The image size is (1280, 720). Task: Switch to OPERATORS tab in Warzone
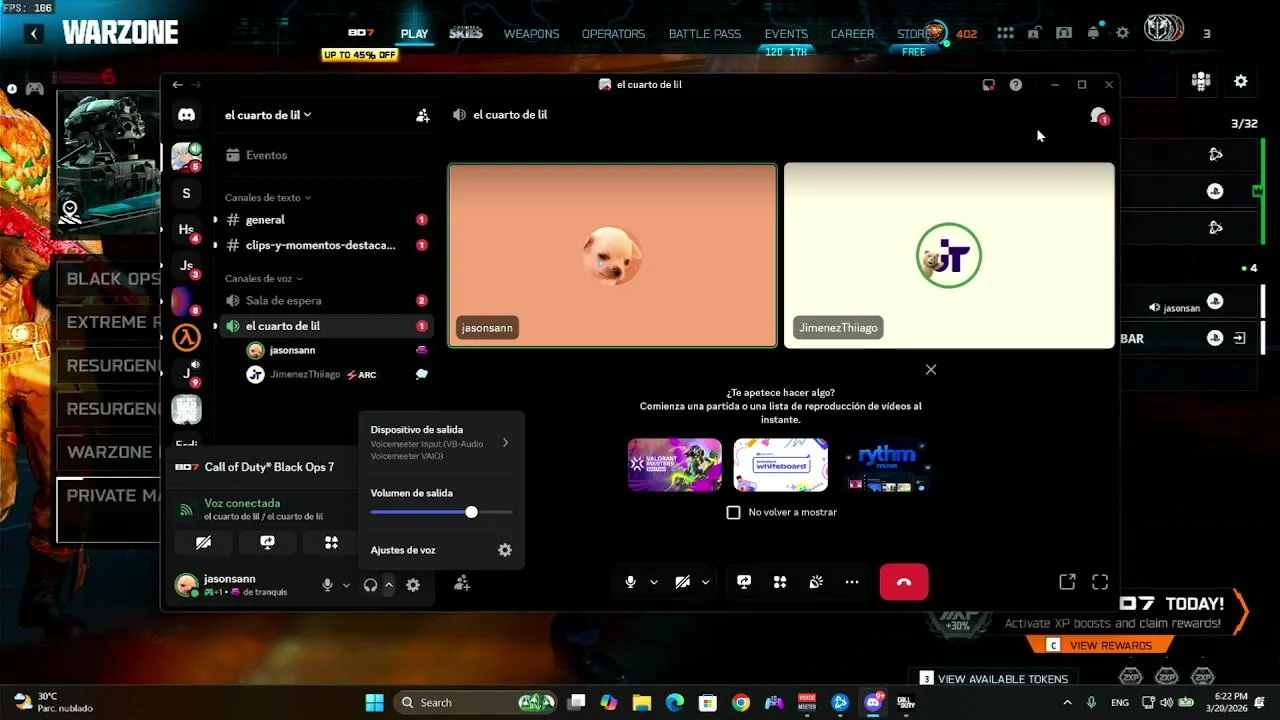coord(613,34)
